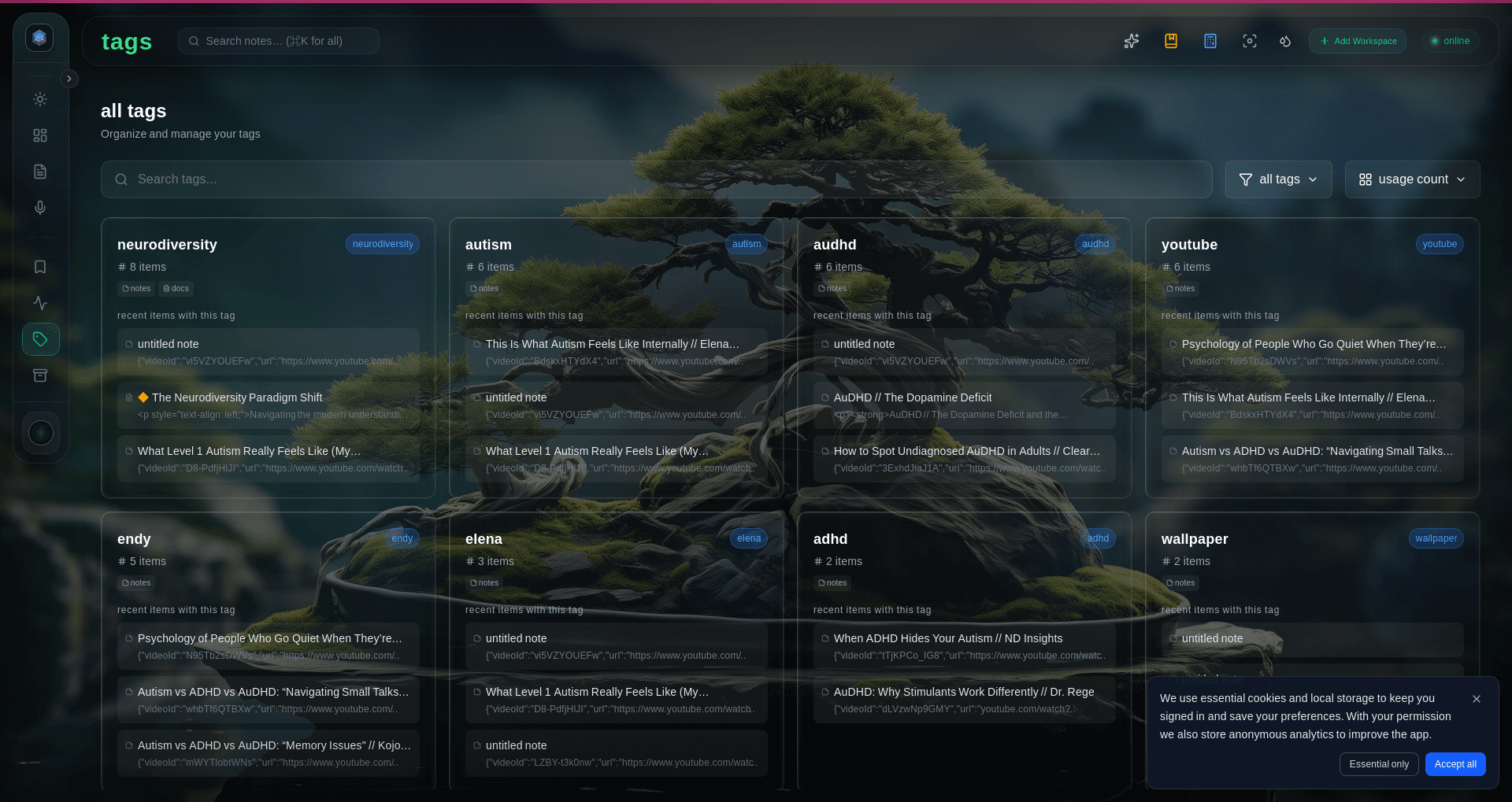Click the app logo icon in sidebar
The height and width of the screenshot is (802, 1512).
click(39, 38)
